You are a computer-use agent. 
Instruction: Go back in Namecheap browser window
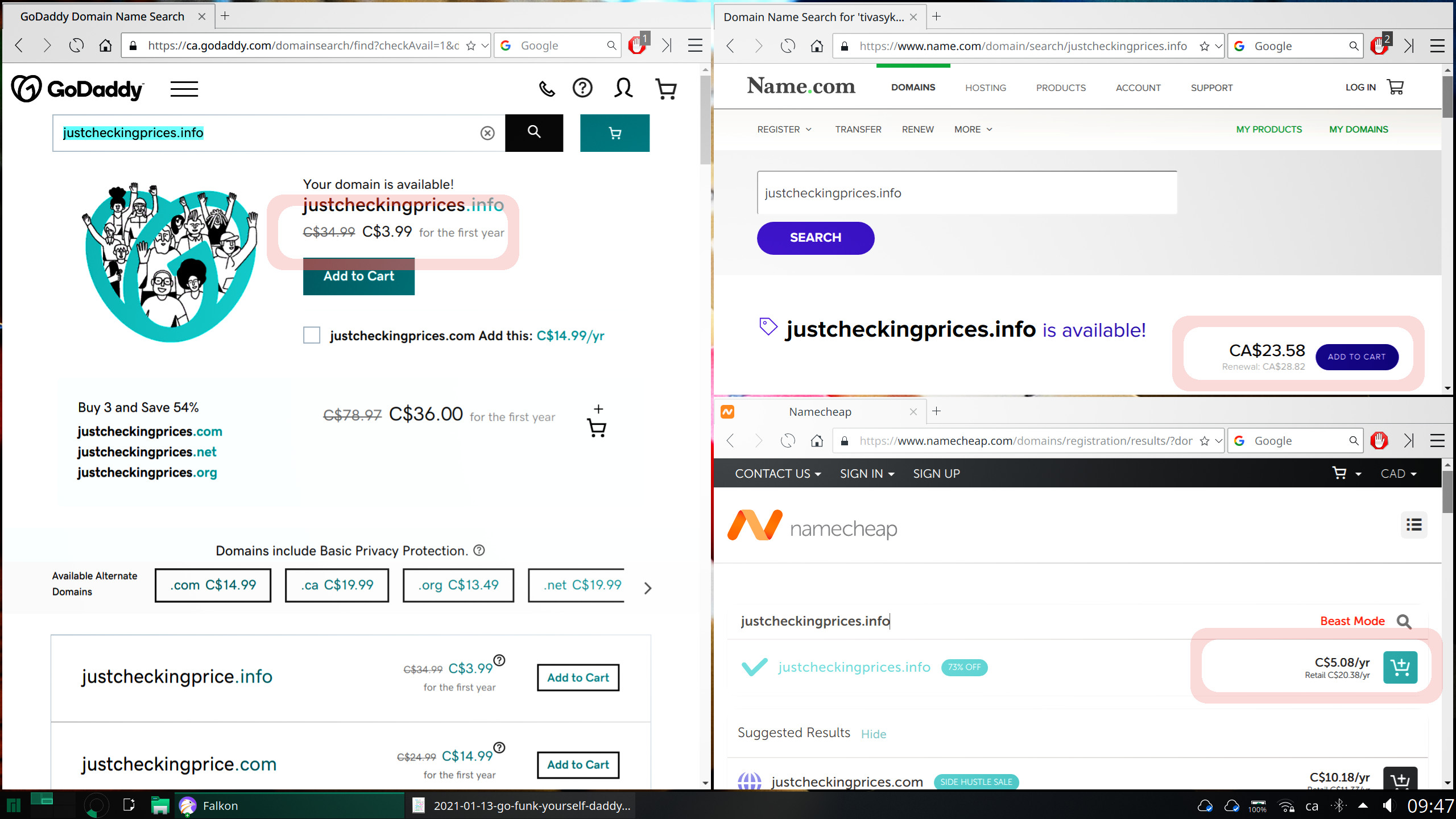tap(730, 441)
